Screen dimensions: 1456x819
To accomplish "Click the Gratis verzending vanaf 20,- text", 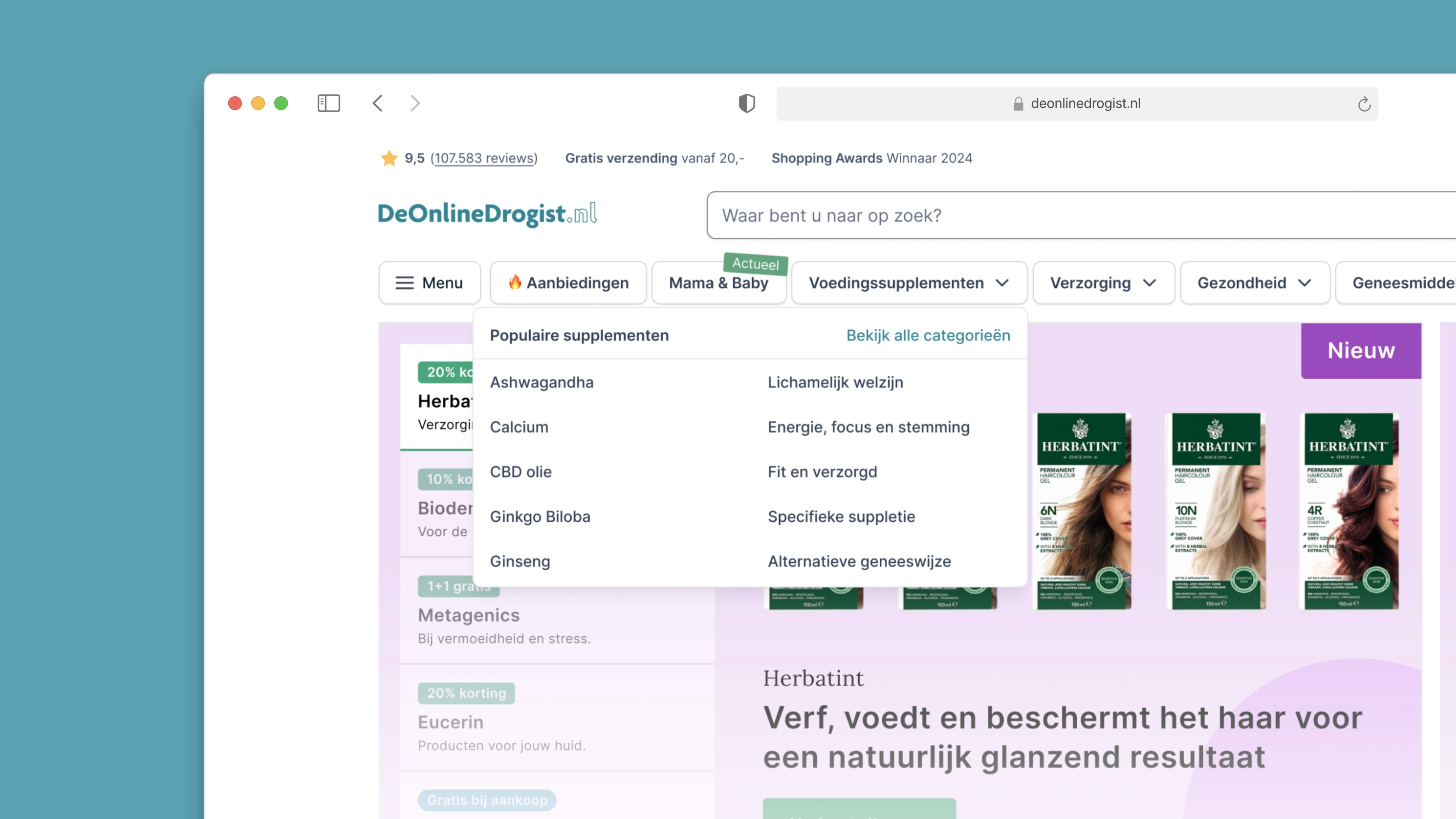I will click(654, 158).
